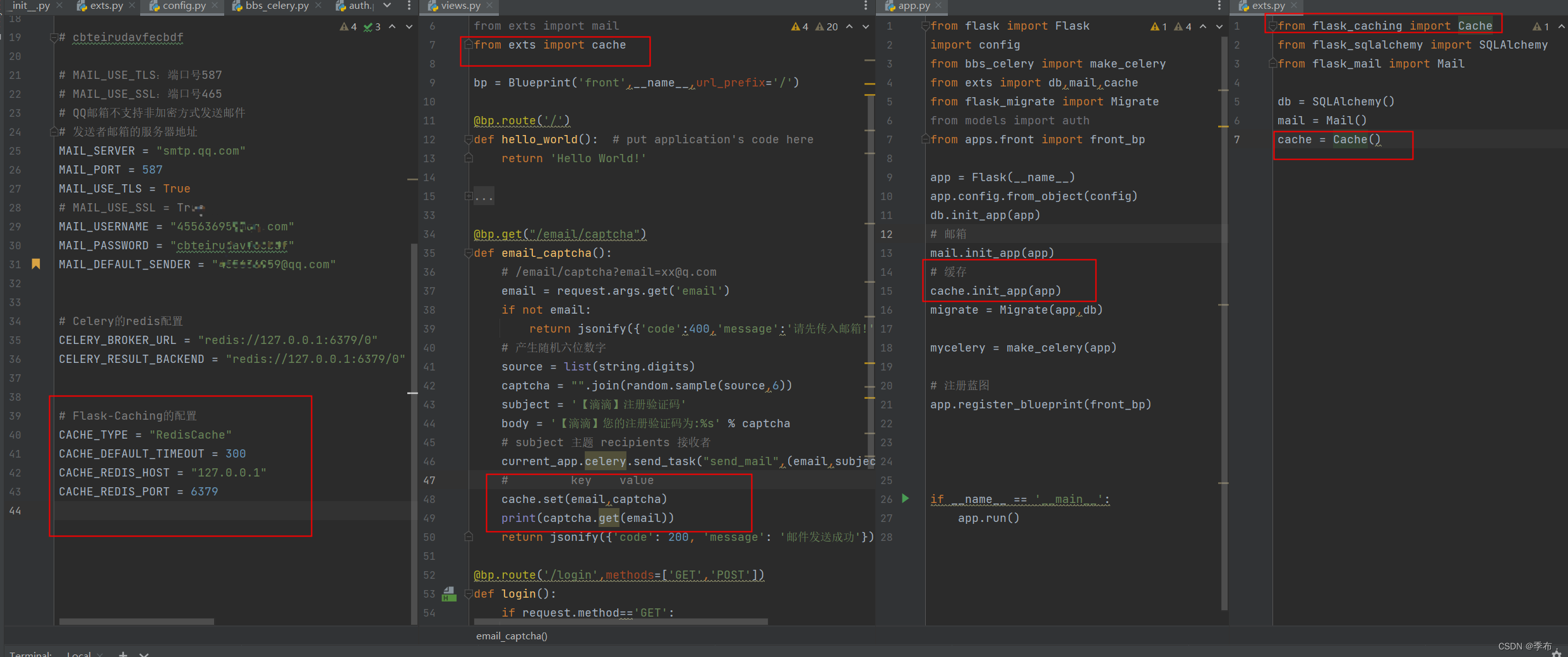
Task: Close the app.py tab
Action: click(938, 6)
